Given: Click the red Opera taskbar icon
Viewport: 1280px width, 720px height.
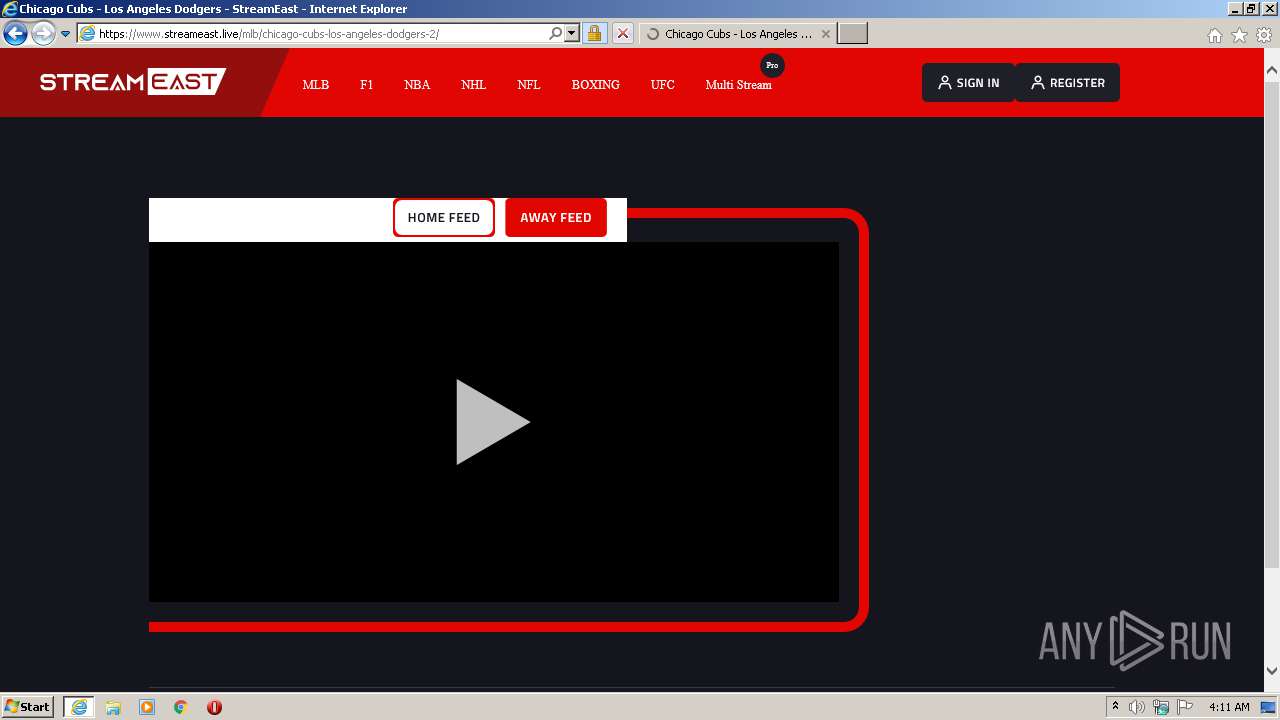Looking at the screenshot, I should tap(214, 707).
